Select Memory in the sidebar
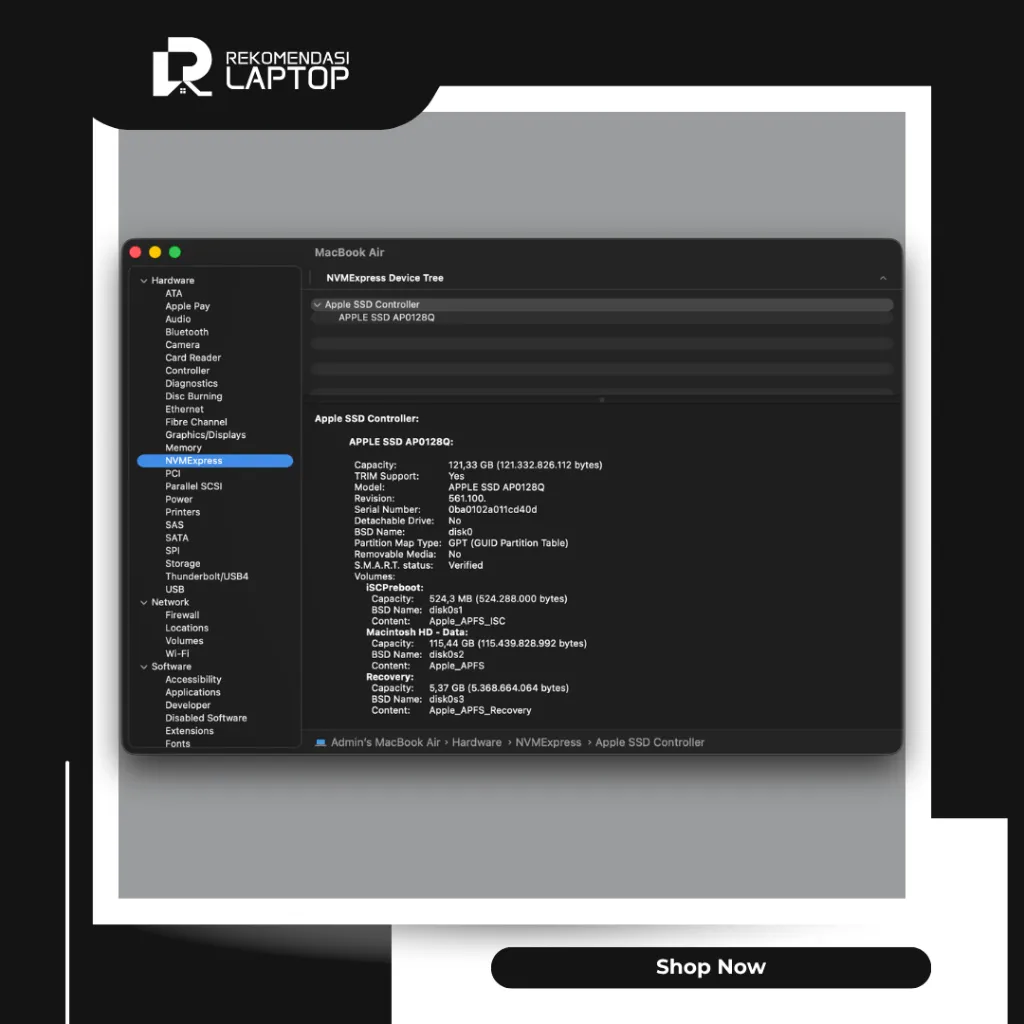 pyautogui.click(x=183, y=448)
